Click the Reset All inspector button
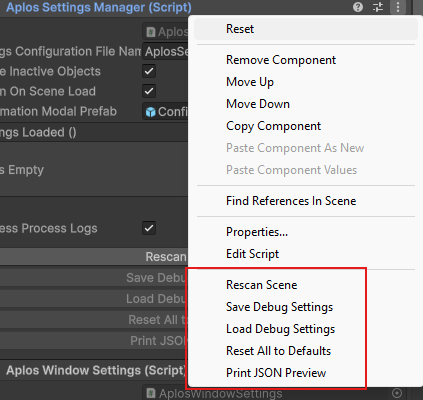 click(x=94, y=320)
